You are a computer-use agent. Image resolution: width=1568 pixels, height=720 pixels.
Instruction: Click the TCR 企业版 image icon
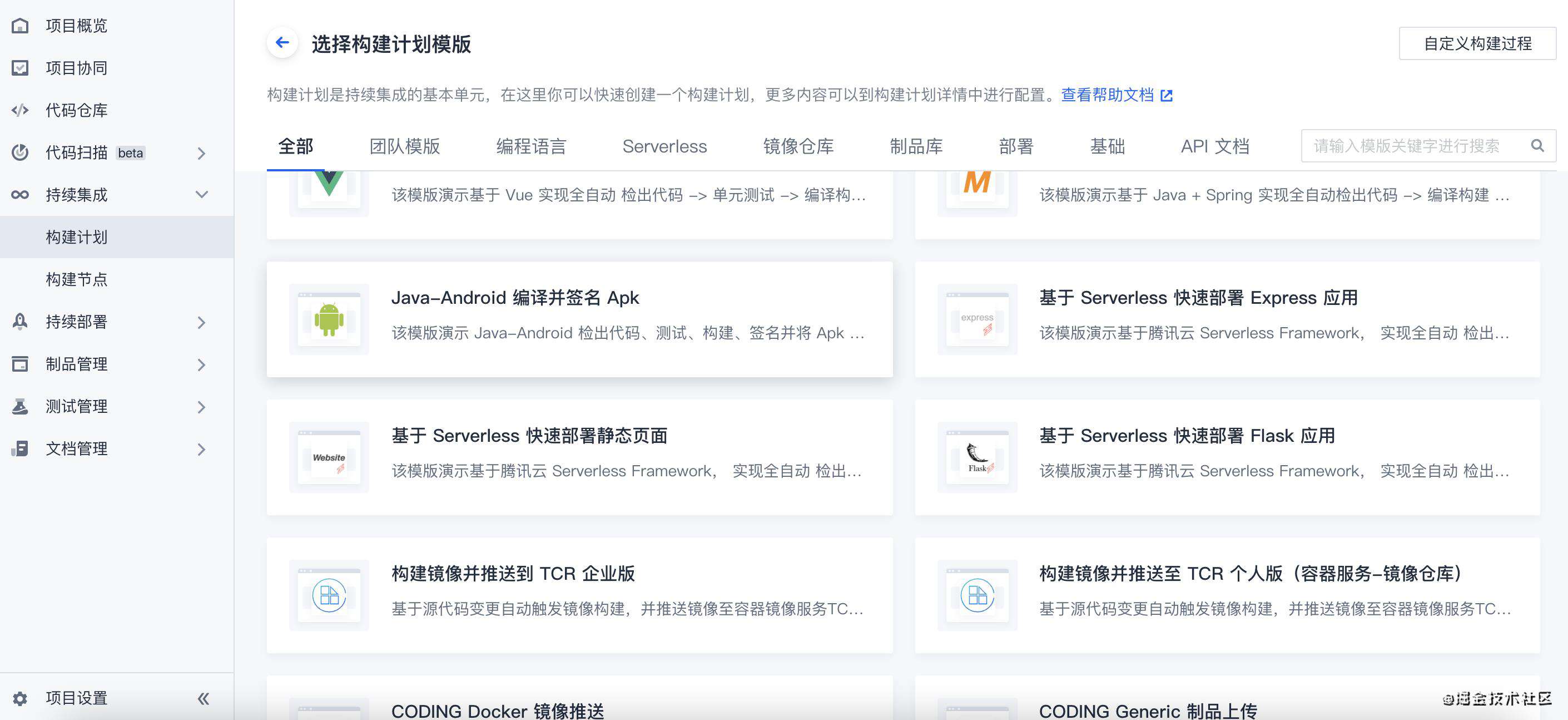coord(329,595)
